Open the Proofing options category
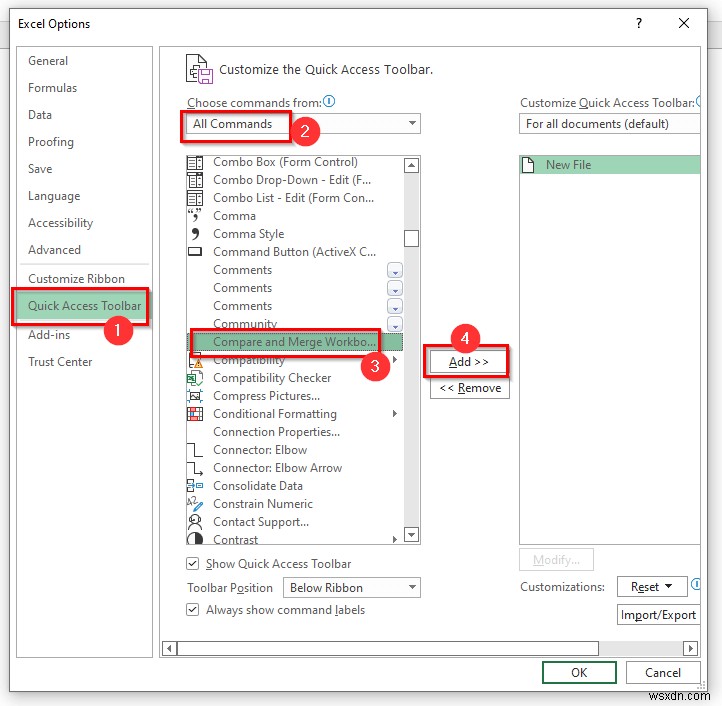This screenshot has height=706, width=722. (x=51, y=142)
